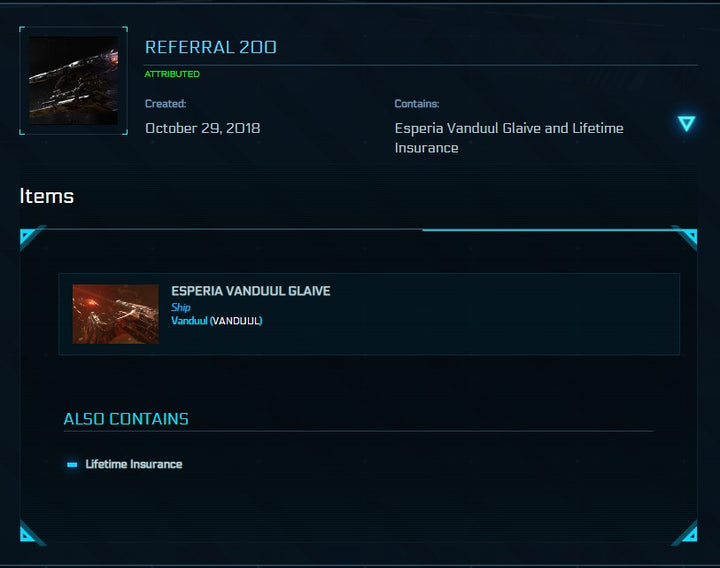Image resolution: width=720 pixels, height=568 pixels.
Task: Click the Items panel's upper-right corner bracket
Action: click(685, 238)
